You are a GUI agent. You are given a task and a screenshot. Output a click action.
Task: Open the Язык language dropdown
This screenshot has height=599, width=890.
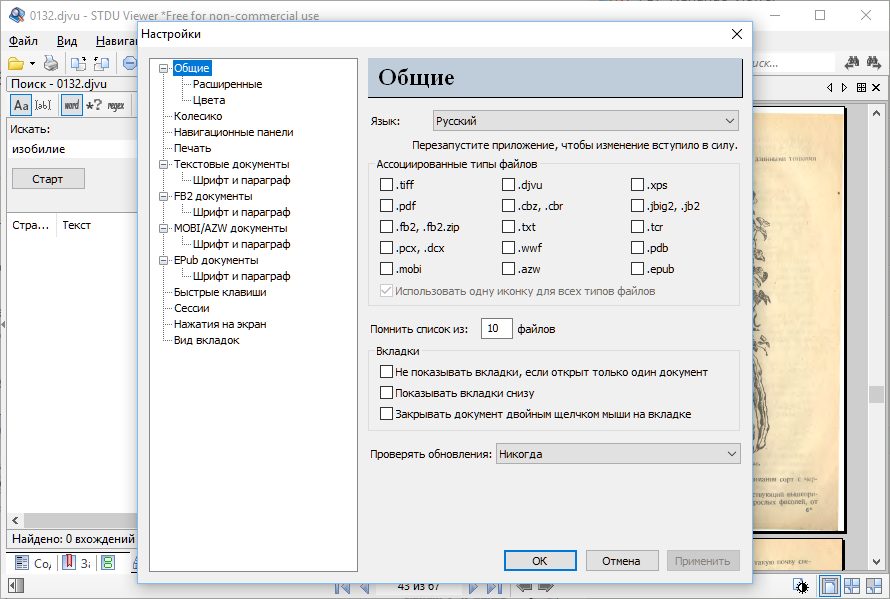[x=585, y=121]
